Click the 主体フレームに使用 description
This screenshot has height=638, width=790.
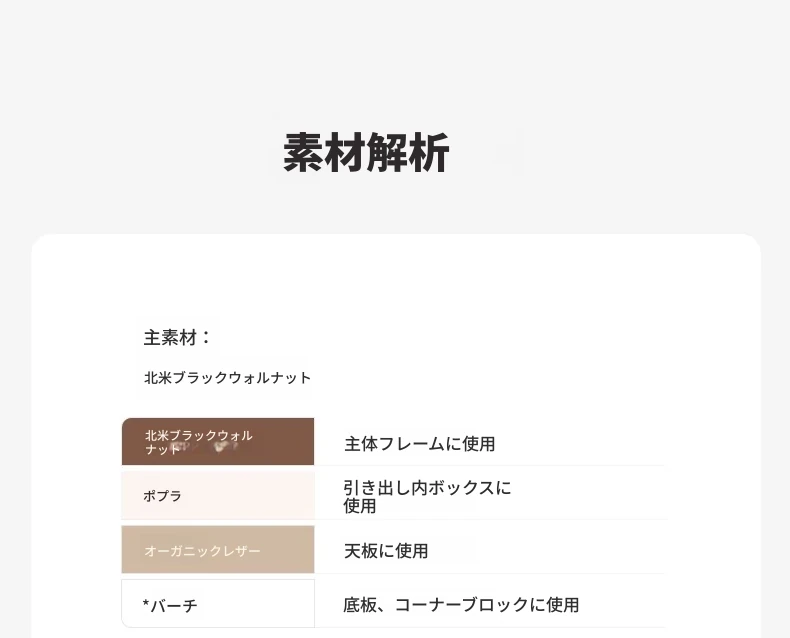[419, 443]
